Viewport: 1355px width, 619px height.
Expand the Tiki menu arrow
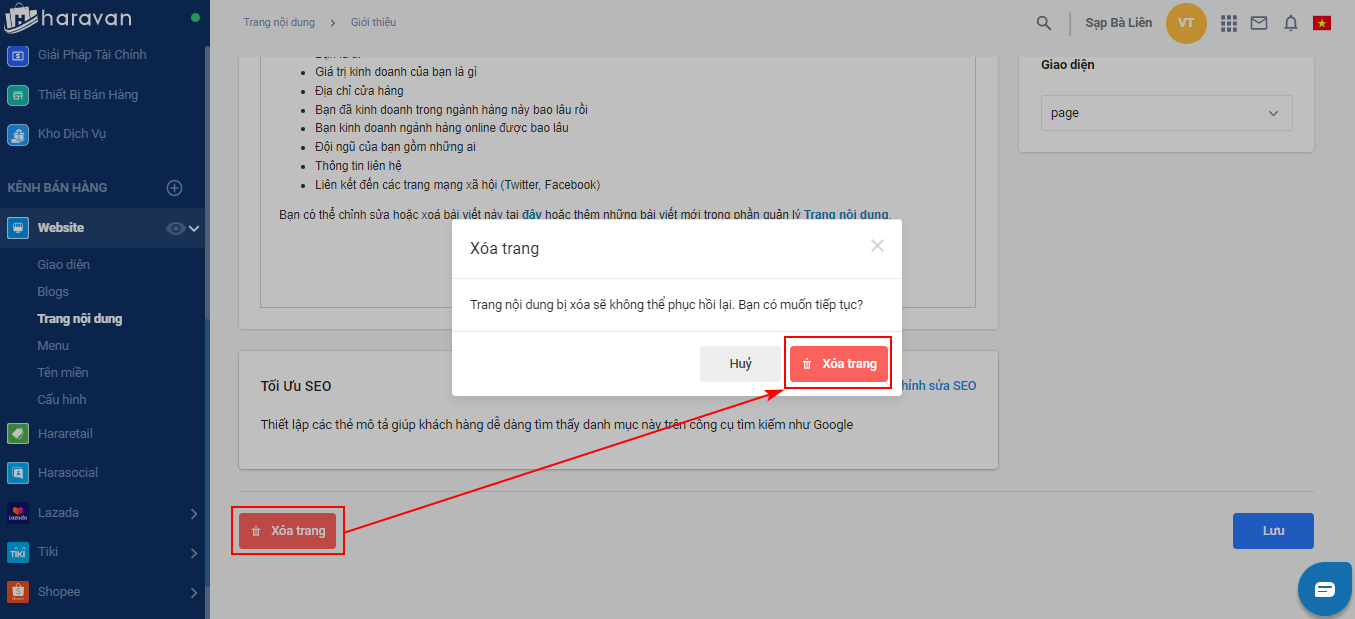(194, 553)
